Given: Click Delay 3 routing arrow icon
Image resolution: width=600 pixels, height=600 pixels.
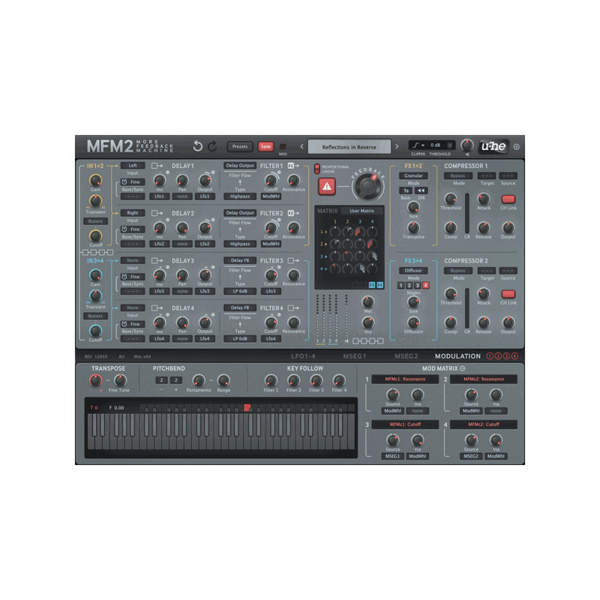Looking at the screenshot, I should click(157, 261).
